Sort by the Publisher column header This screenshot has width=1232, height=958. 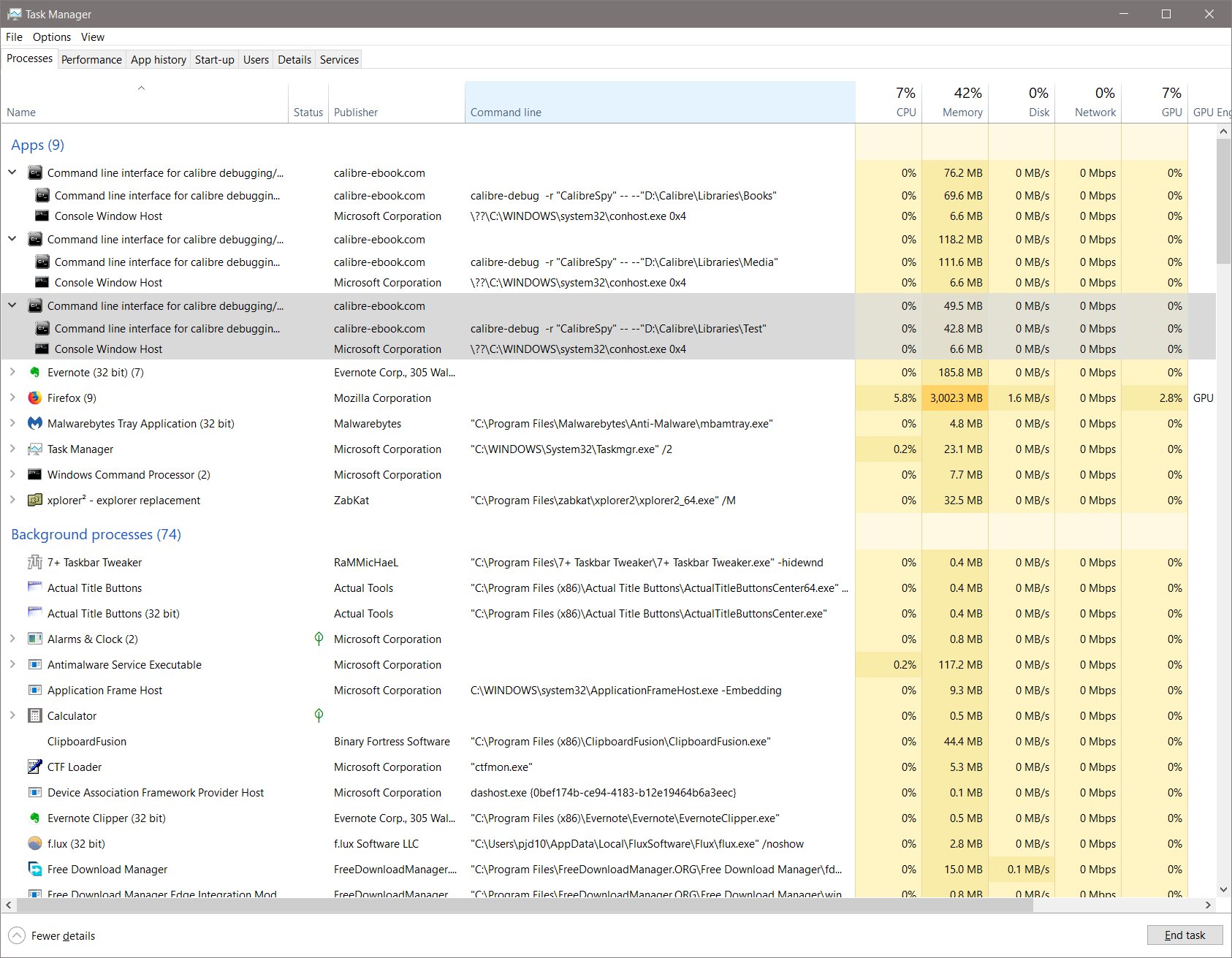coord(397,102)
